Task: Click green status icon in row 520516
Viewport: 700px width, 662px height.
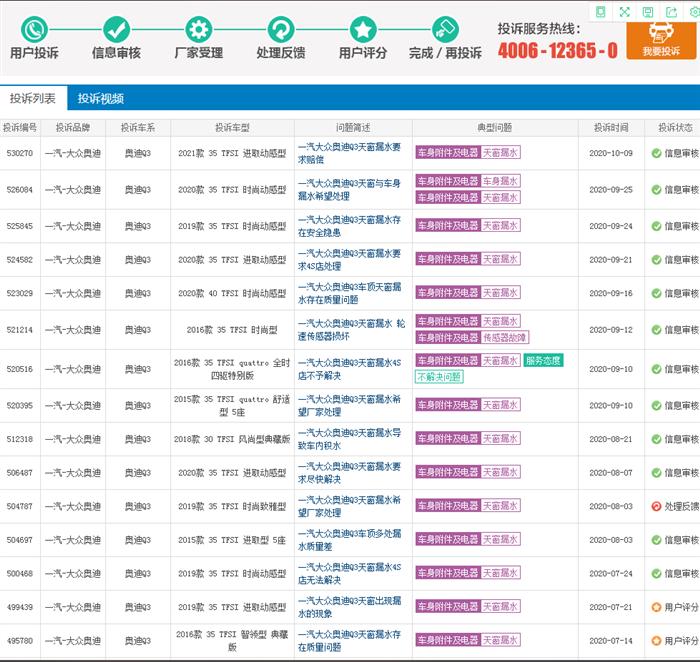Action: coord(656,369)
